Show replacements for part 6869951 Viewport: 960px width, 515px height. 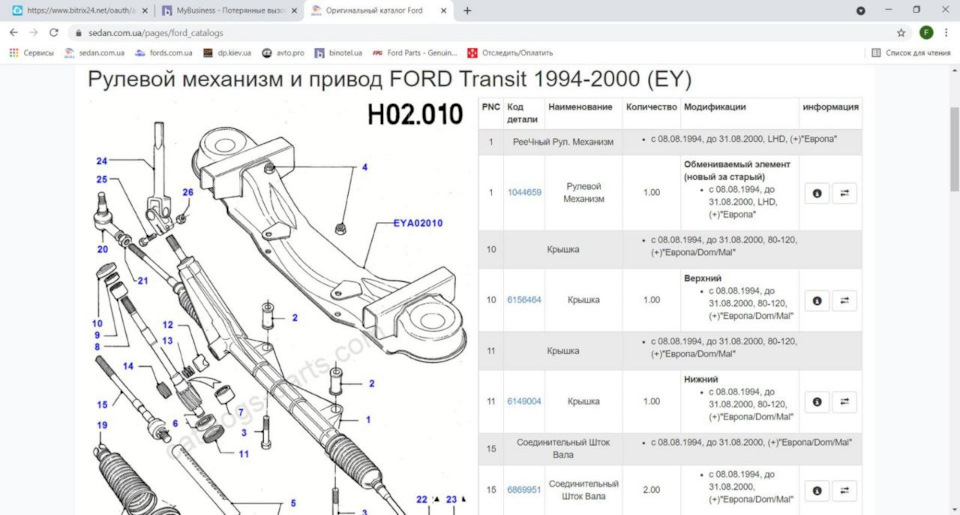pyautogui.click(x=844, y=491)
